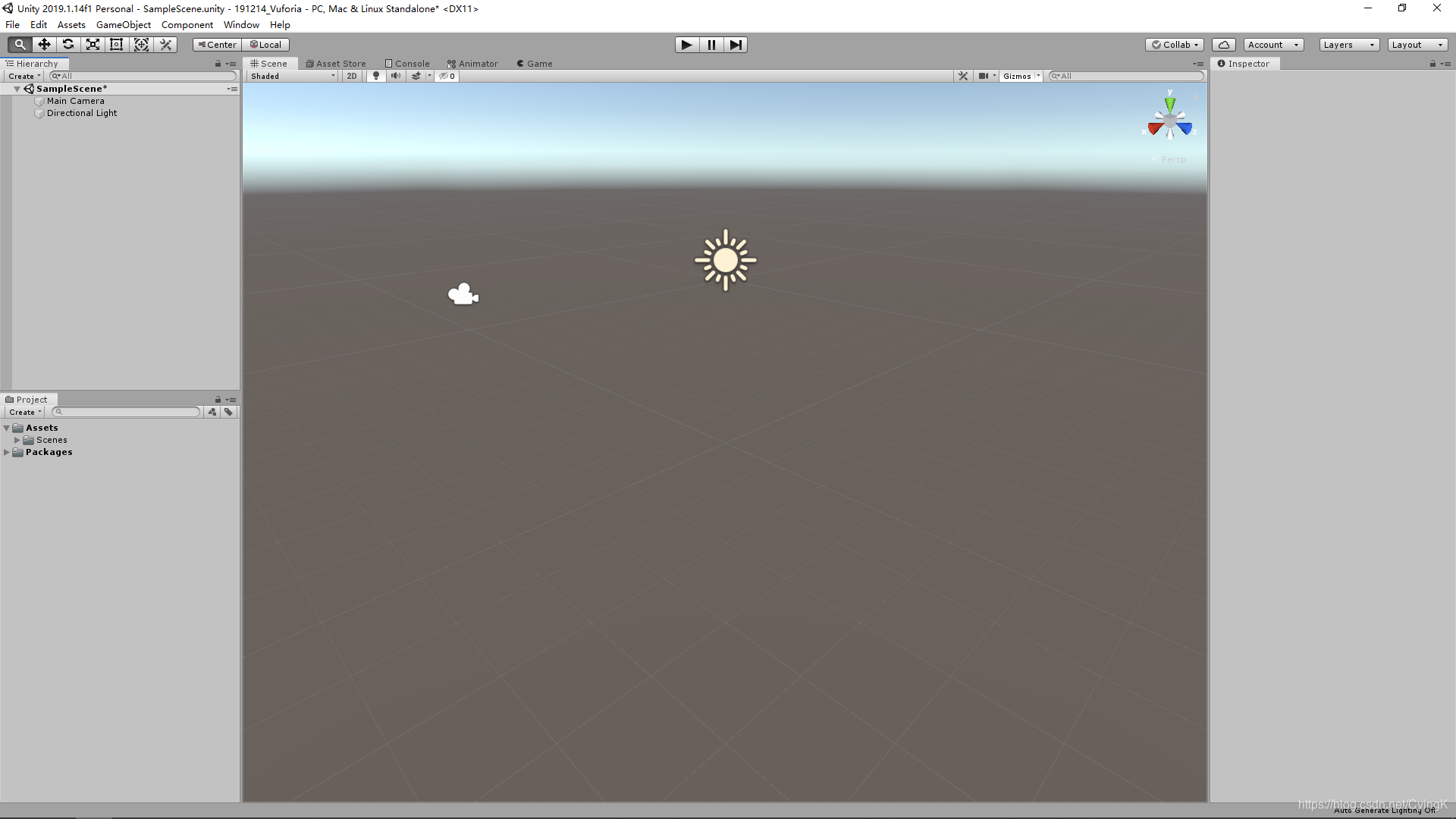Open the GameObject menu

click(124, 25)
